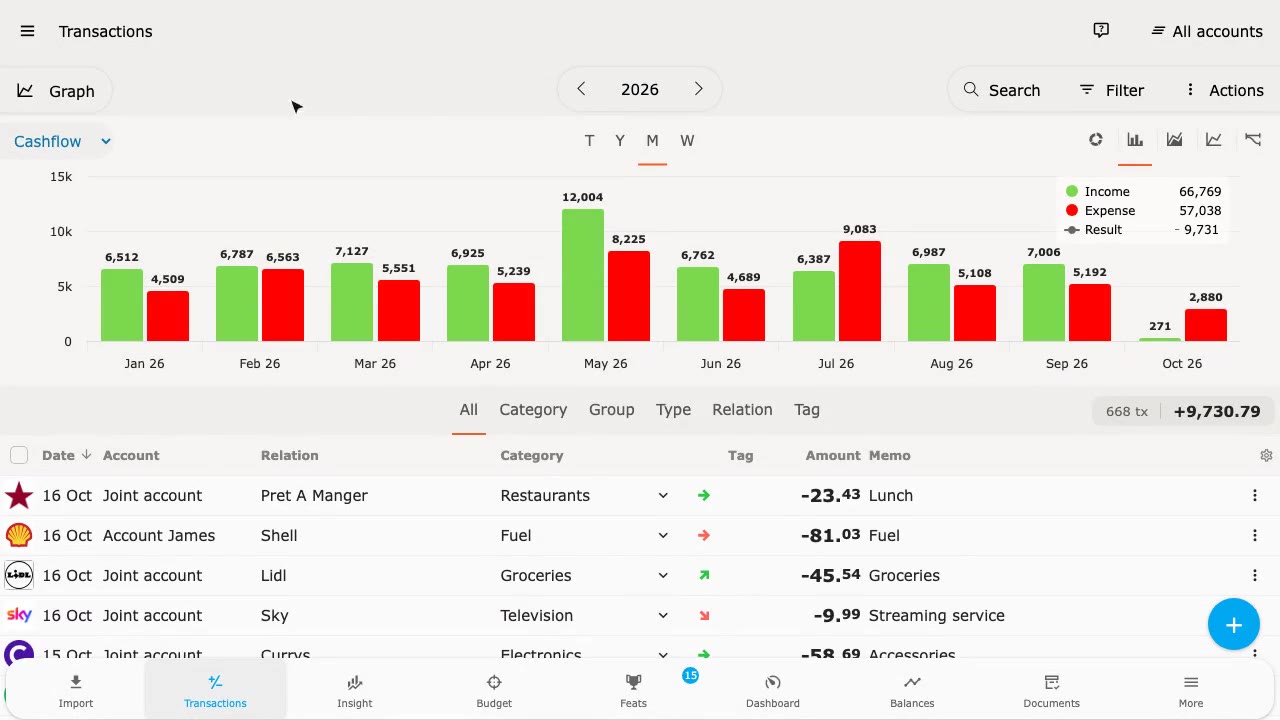Open the All accounts selector
The width and height of the screenshot is (1280, 720).
click(1206, 31)
